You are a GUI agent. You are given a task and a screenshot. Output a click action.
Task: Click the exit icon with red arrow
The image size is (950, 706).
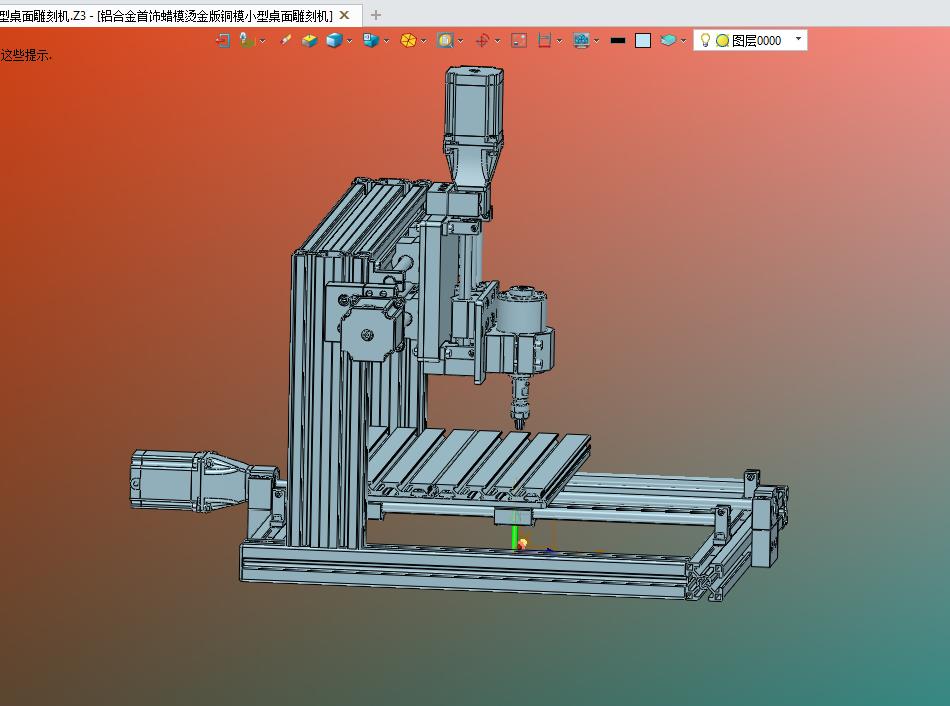coord(223,41)
